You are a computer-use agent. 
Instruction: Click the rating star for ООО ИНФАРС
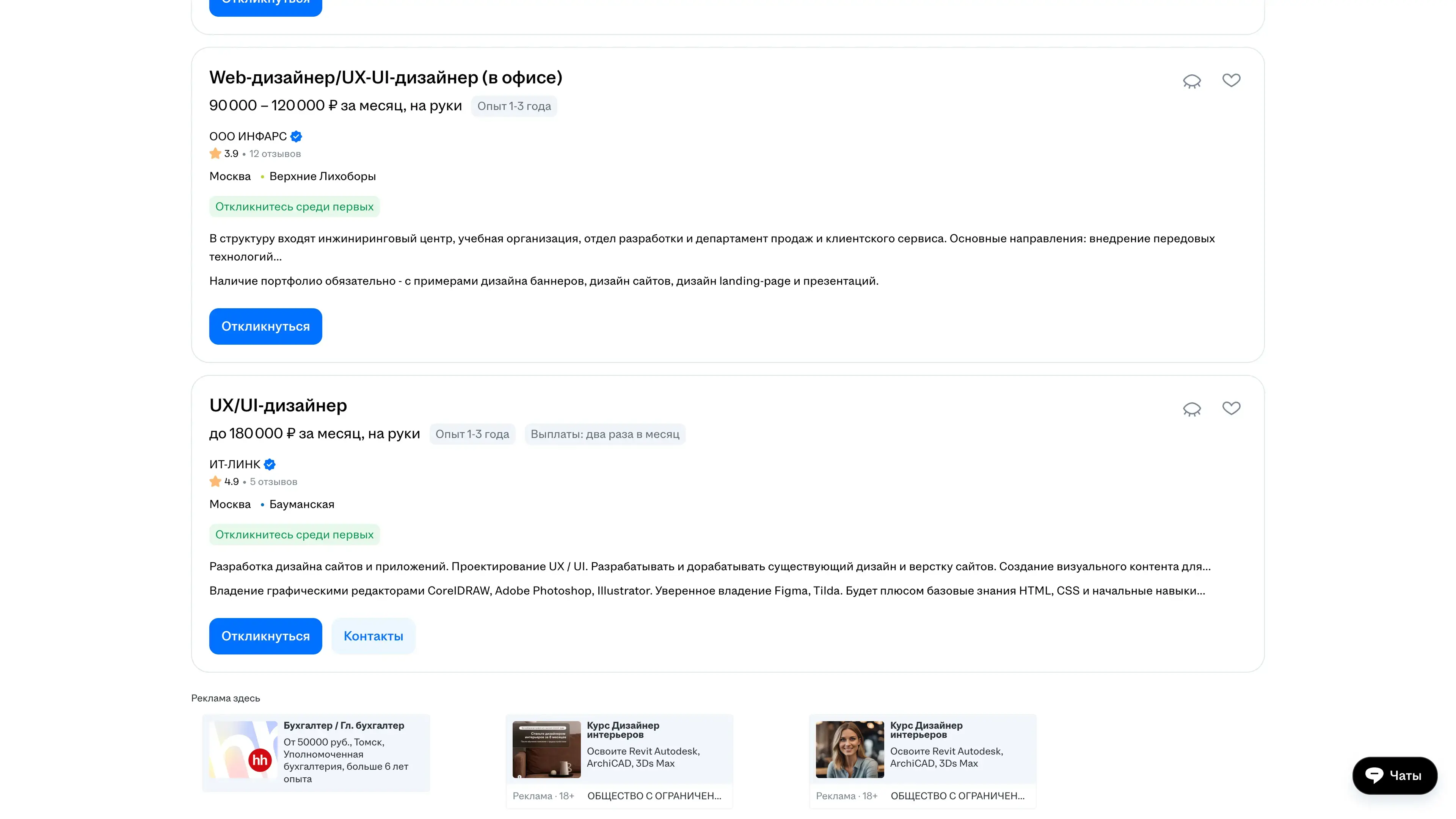(215, 153)
